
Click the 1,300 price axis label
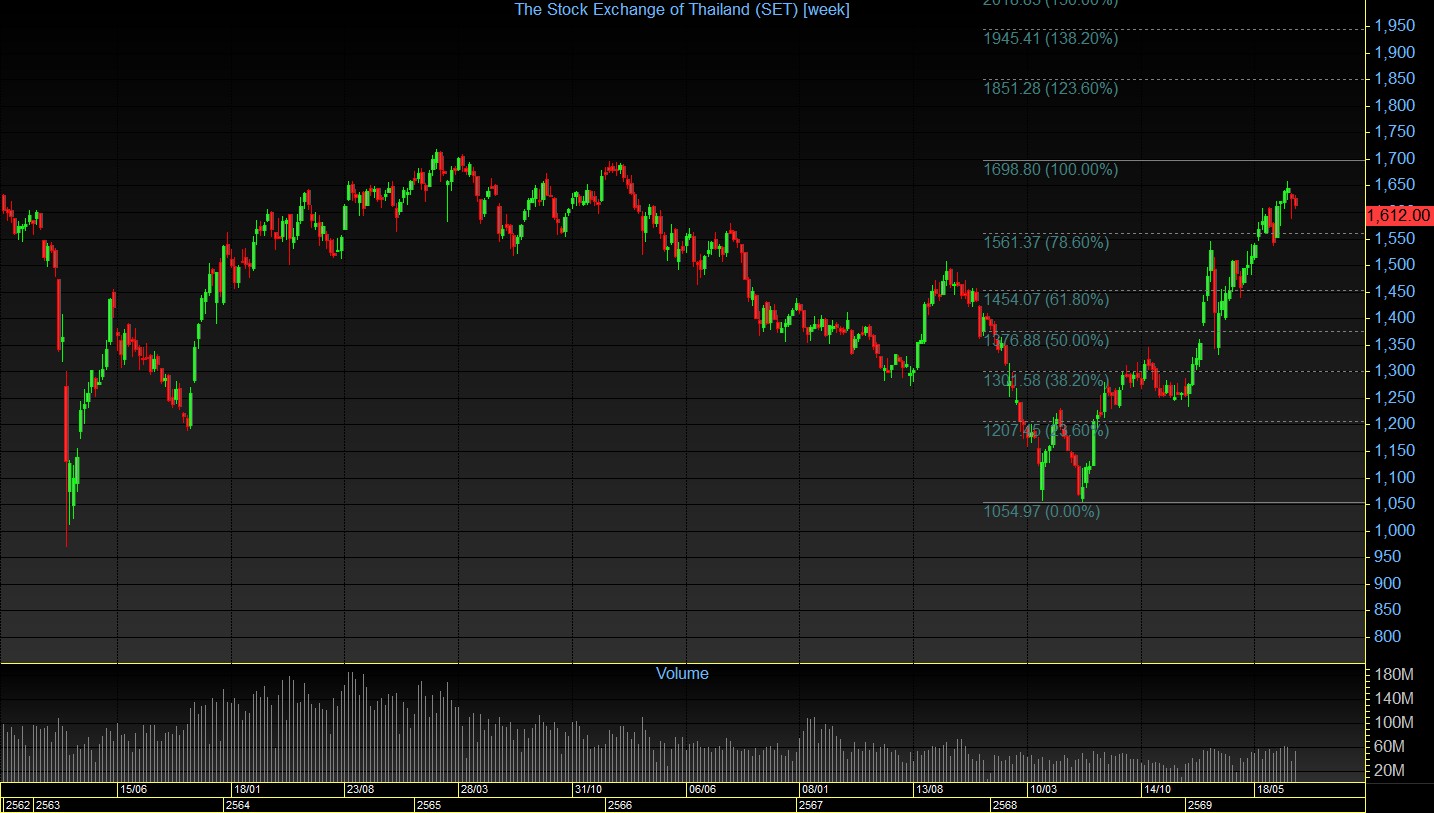[x=1394, y=371]
